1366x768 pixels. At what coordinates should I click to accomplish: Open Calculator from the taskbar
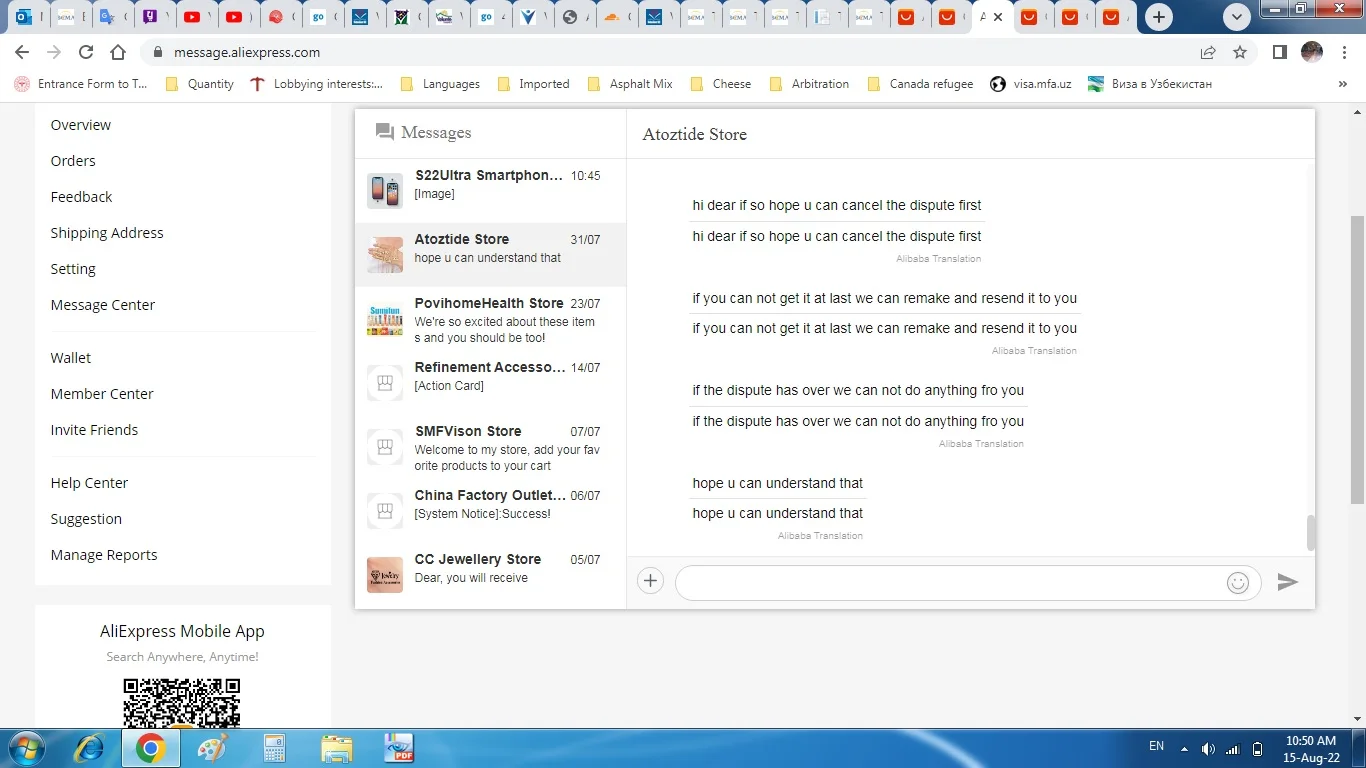click(274, 748)
